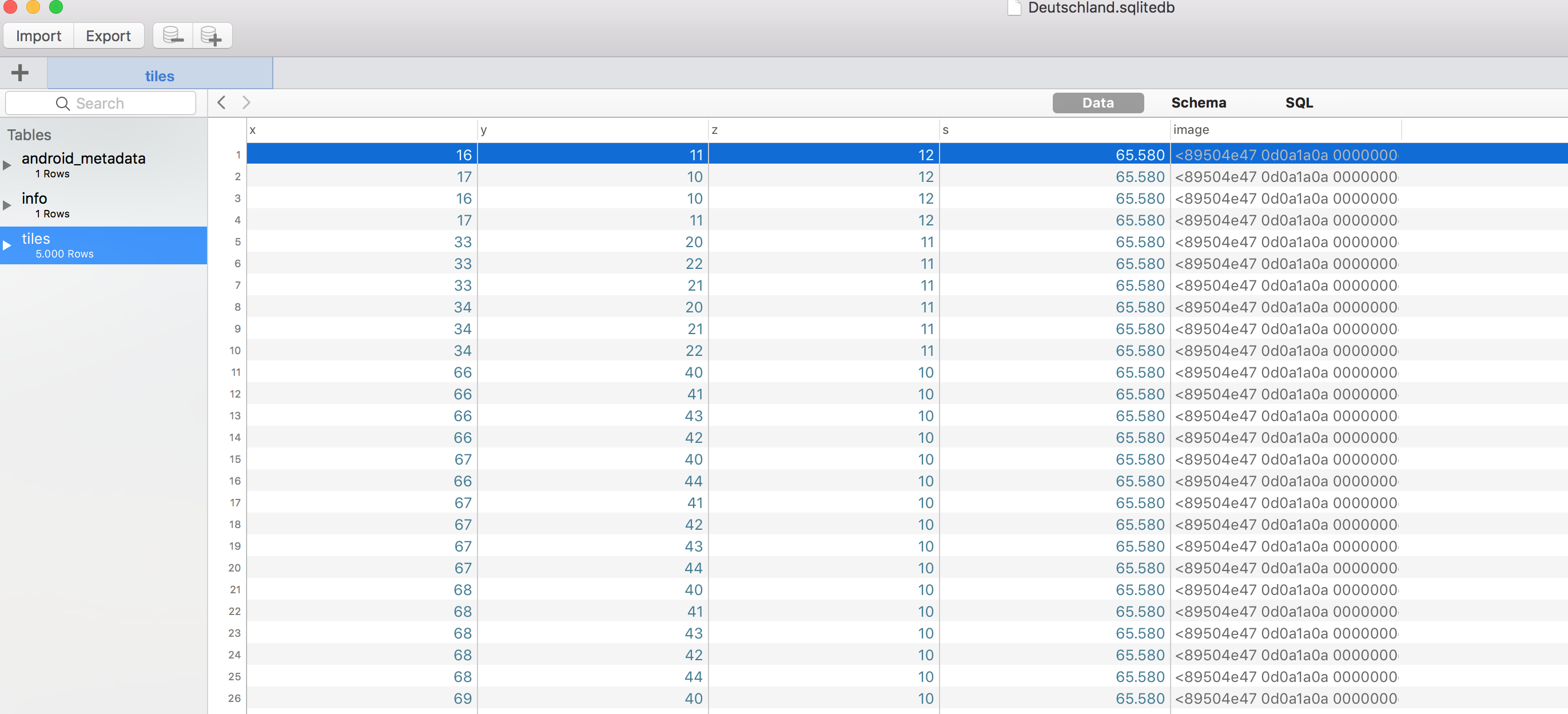This screenshot has width=1568, height=714.
Task: Click the Deutschland.sqlitedb document icon
Action: tap(1013, 7)
